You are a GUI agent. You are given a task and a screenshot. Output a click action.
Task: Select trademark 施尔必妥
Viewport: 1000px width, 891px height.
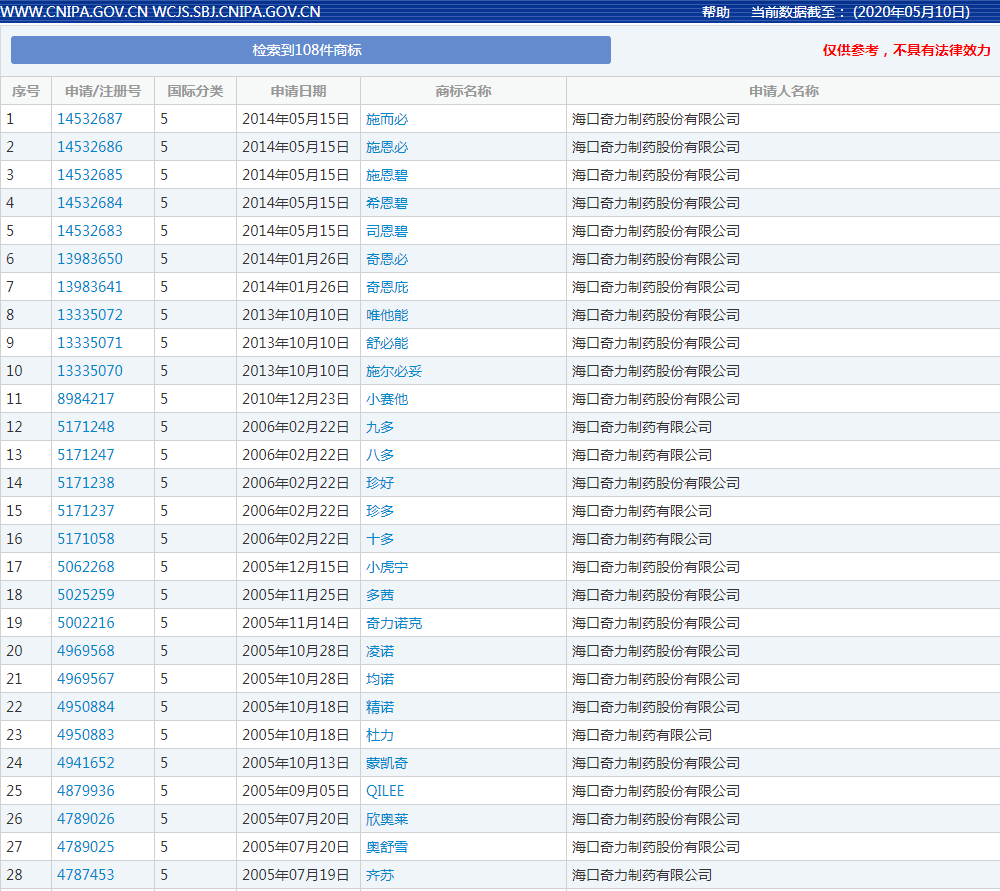click(x=394, y=371)
